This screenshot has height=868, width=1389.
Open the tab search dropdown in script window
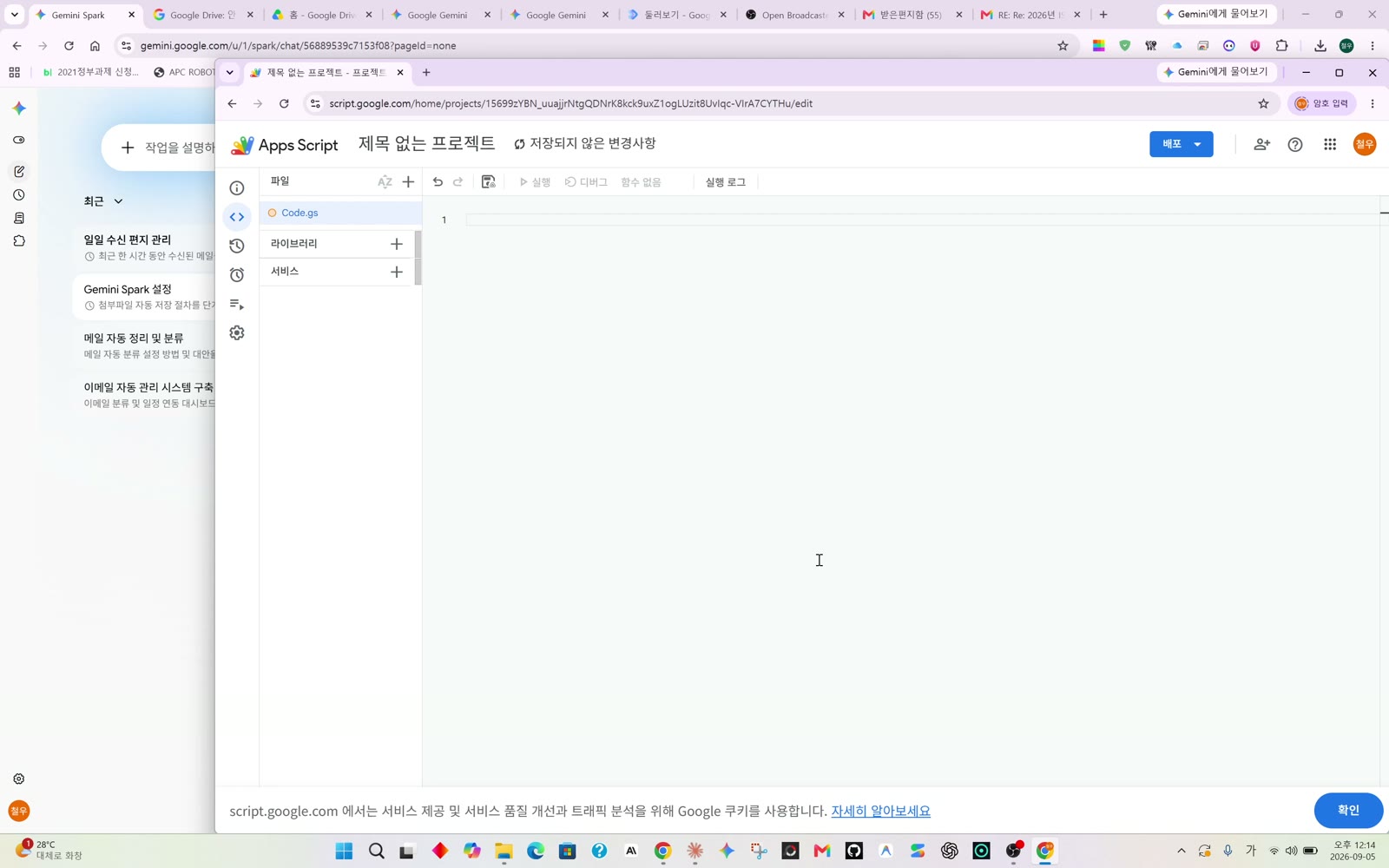coord(229,73)
